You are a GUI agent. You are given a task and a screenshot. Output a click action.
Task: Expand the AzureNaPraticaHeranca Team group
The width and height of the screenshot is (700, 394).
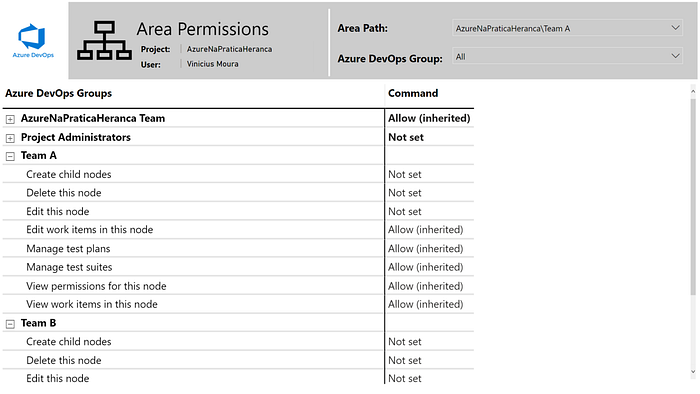[x=10, y=119]
